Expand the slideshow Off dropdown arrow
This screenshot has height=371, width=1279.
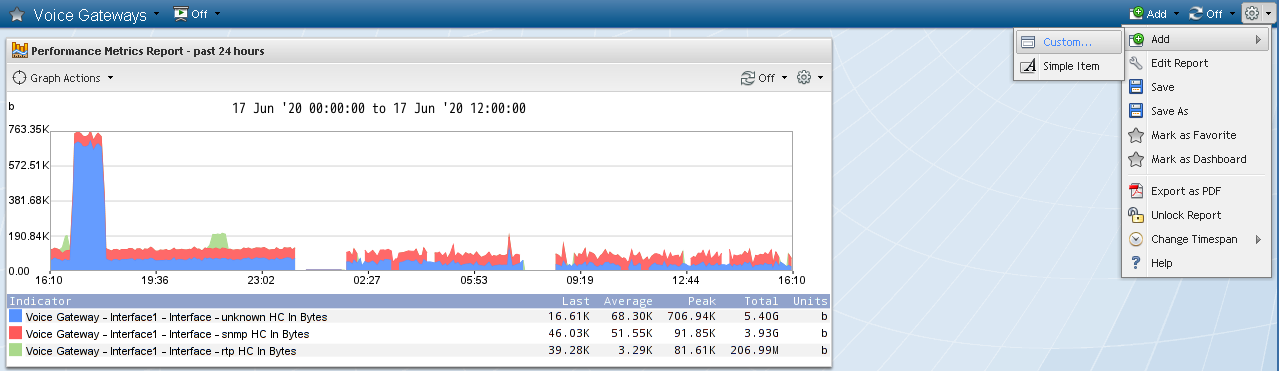[x=217, y=14]
